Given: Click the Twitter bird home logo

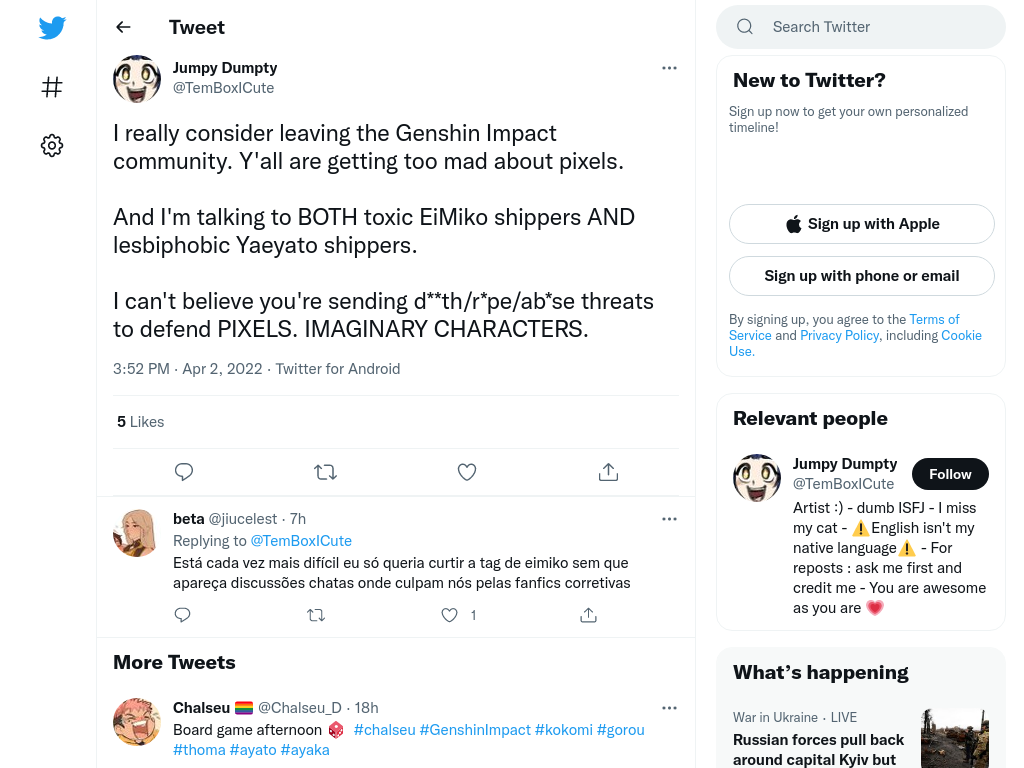Looking at the screenshot, I should click(52, 28).
